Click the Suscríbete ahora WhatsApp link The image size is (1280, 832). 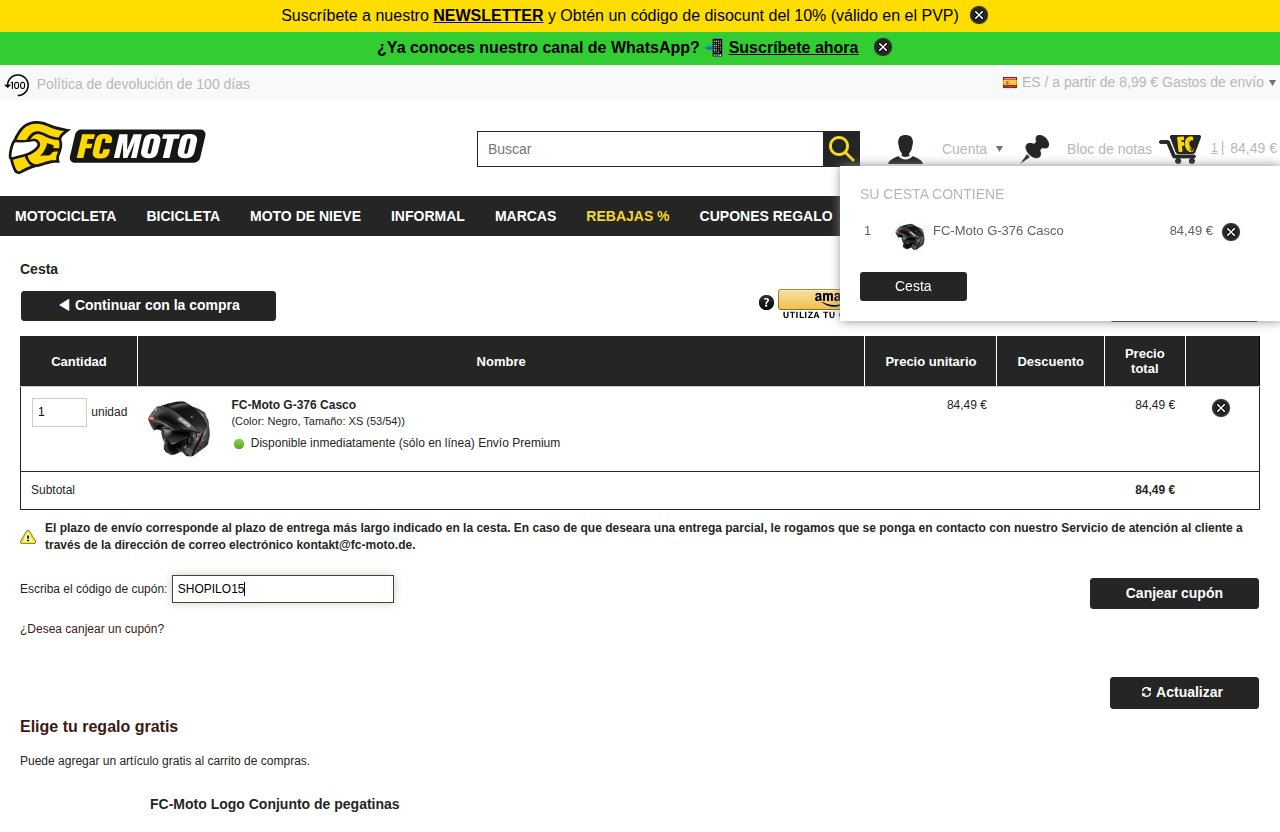pos(793,47)
